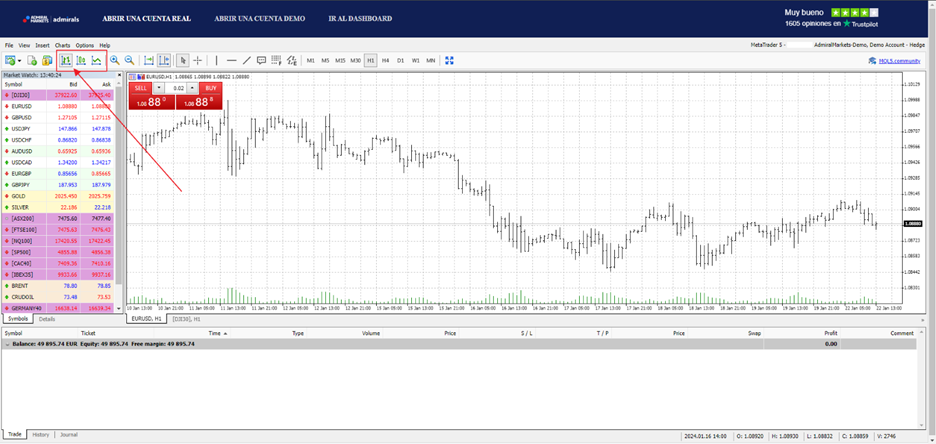
Task: Increase the trade volume with up arrow
Action: [x=192, y=88]
